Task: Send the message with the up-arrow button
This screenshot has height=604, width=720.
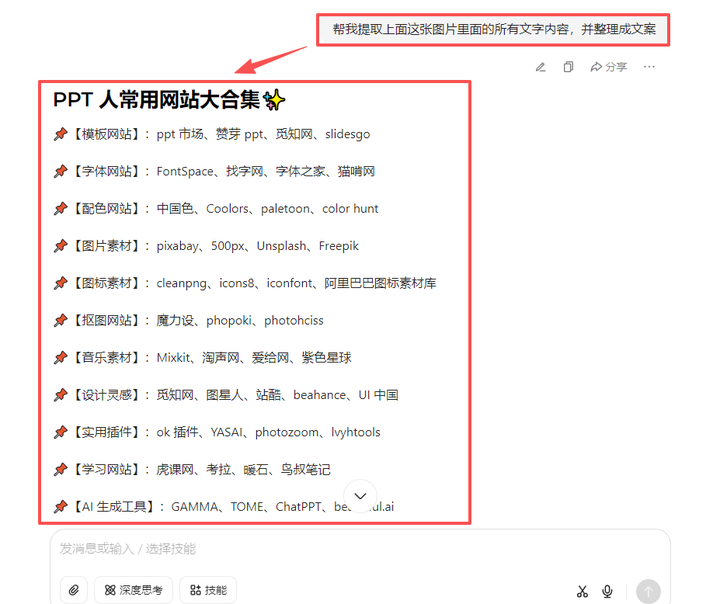Action: tap(648, 592)
